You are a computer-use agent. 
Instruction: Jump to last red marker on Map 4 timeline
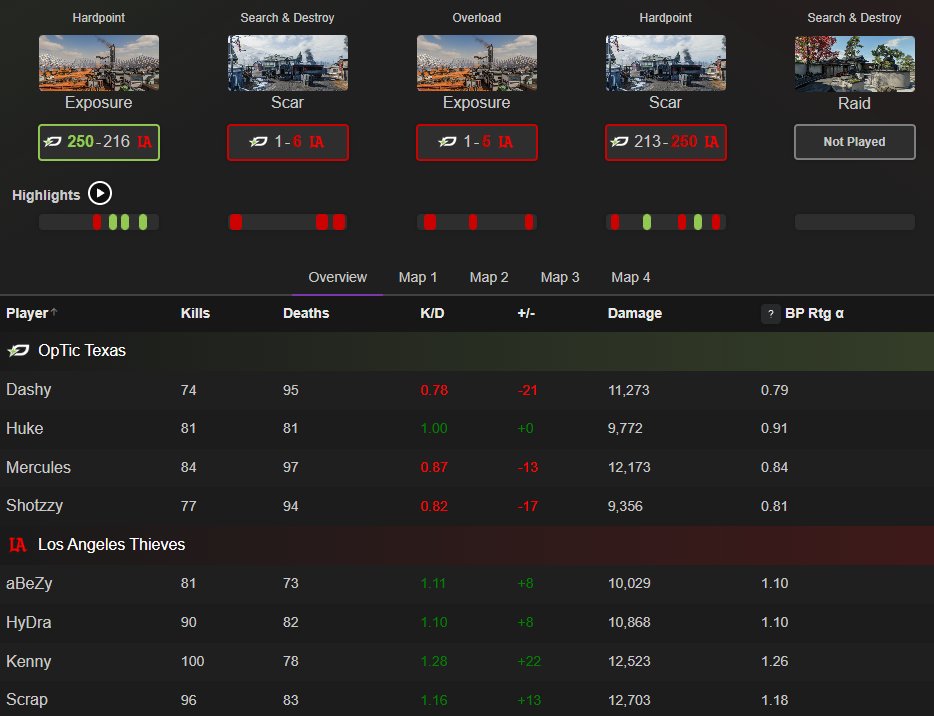(716, 222)
